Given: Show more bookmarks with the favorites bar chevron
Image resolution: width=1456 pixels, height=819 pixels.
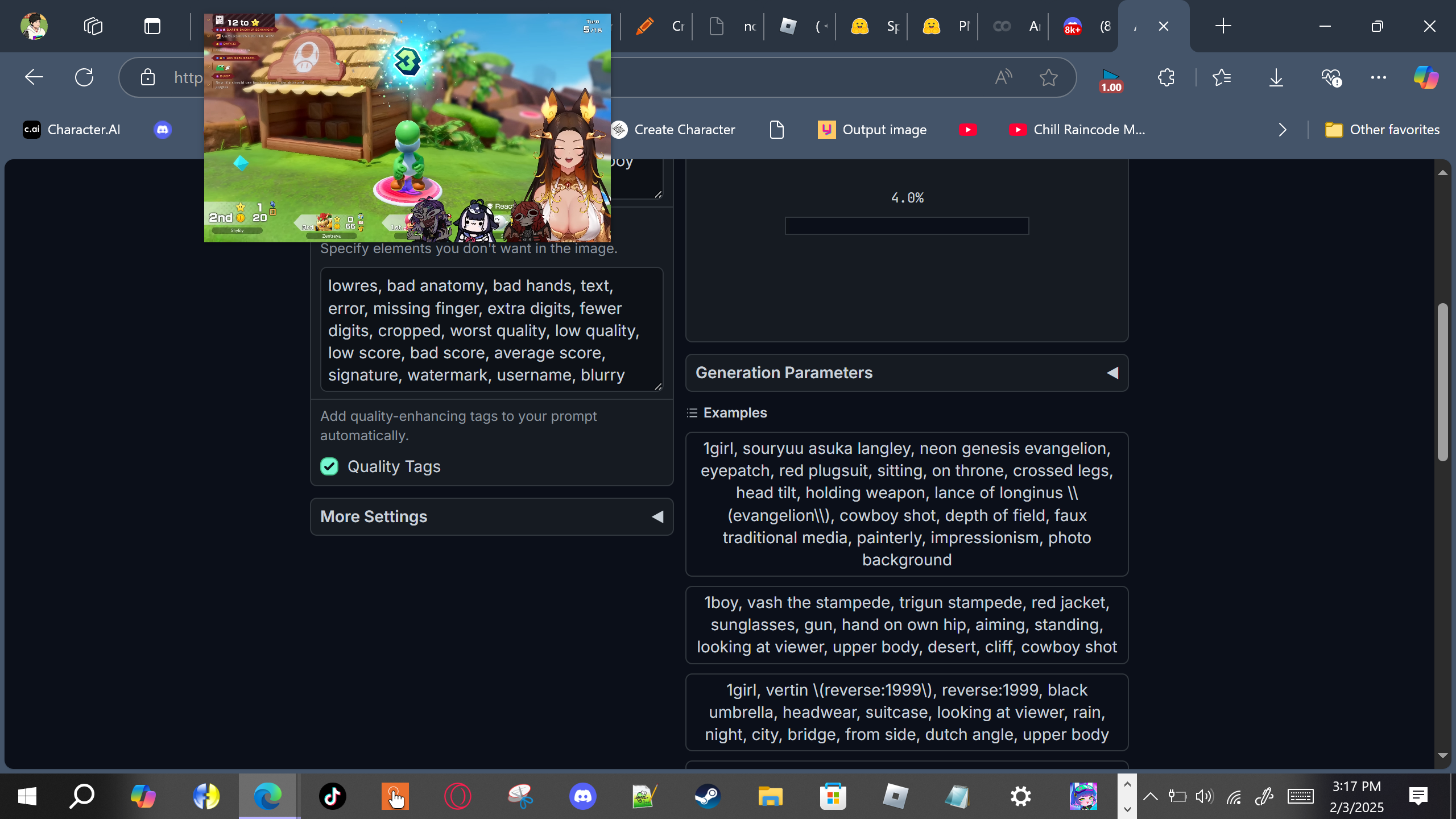Looking at the screenshot, I should (x=1283, y=130).
